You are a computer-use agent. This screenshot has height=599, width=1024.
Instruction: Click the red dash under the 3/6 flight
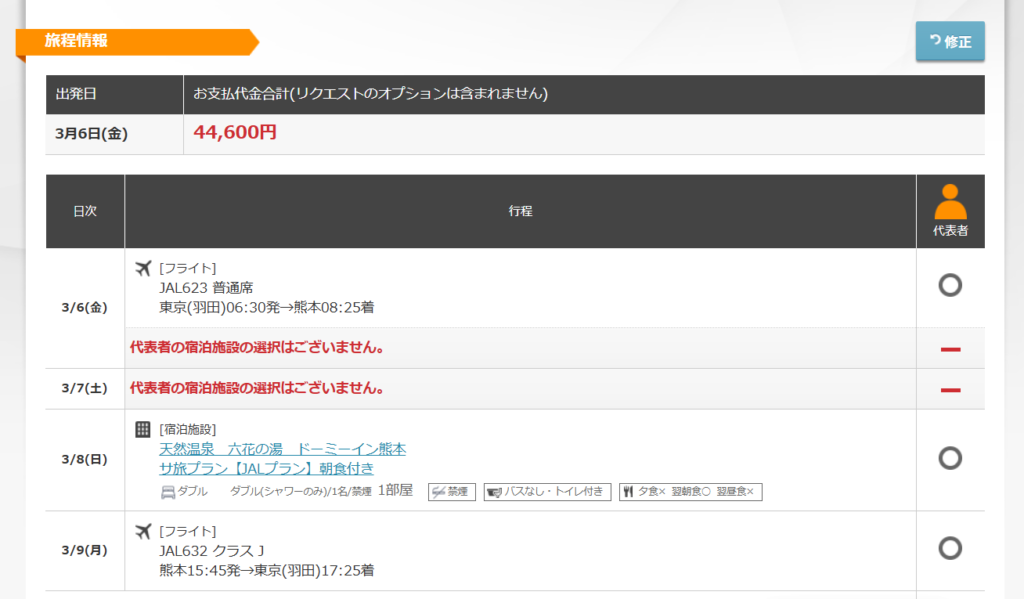tap(950, 348)
